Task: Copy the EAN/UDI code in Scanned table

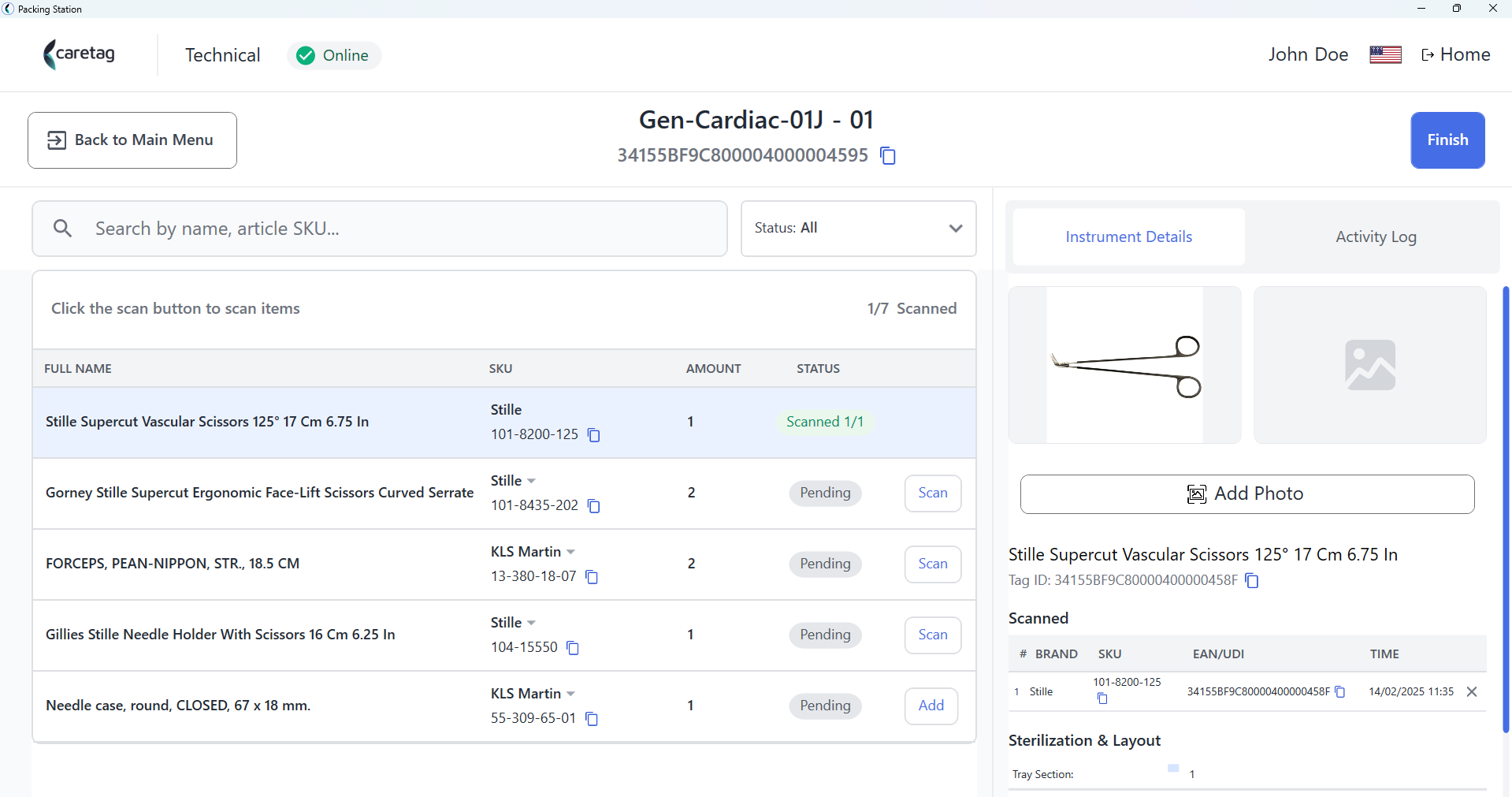Action: click(1339, 691)
